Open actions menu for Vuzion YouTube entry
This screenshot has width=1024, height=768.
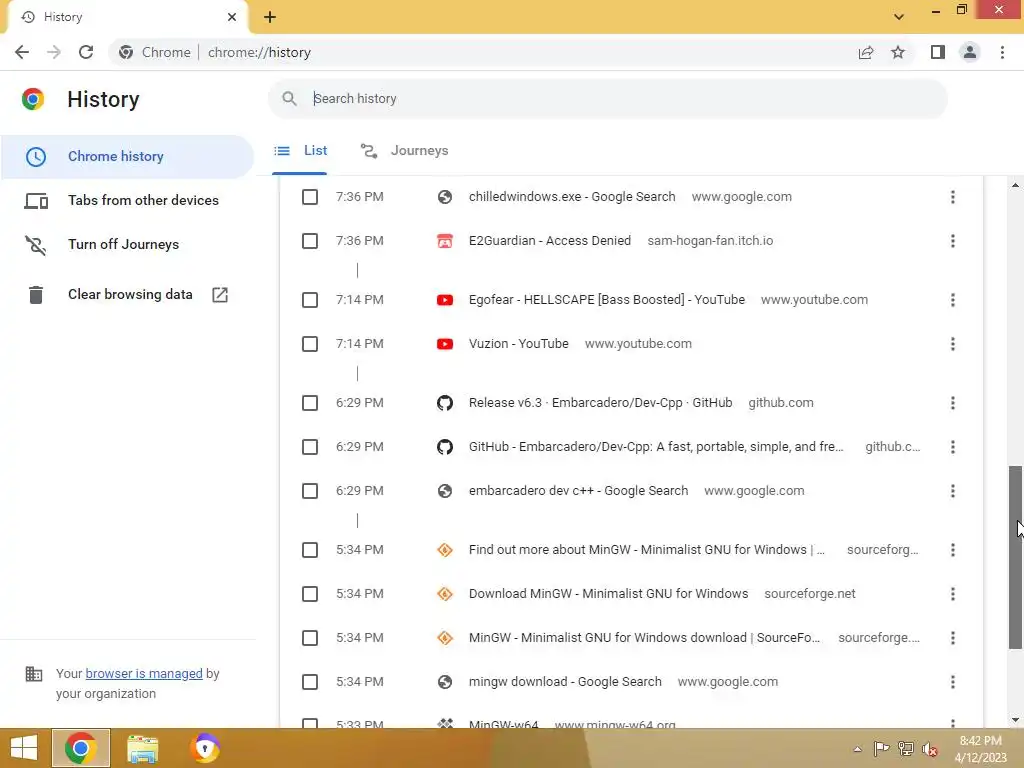tap(953, 344)
